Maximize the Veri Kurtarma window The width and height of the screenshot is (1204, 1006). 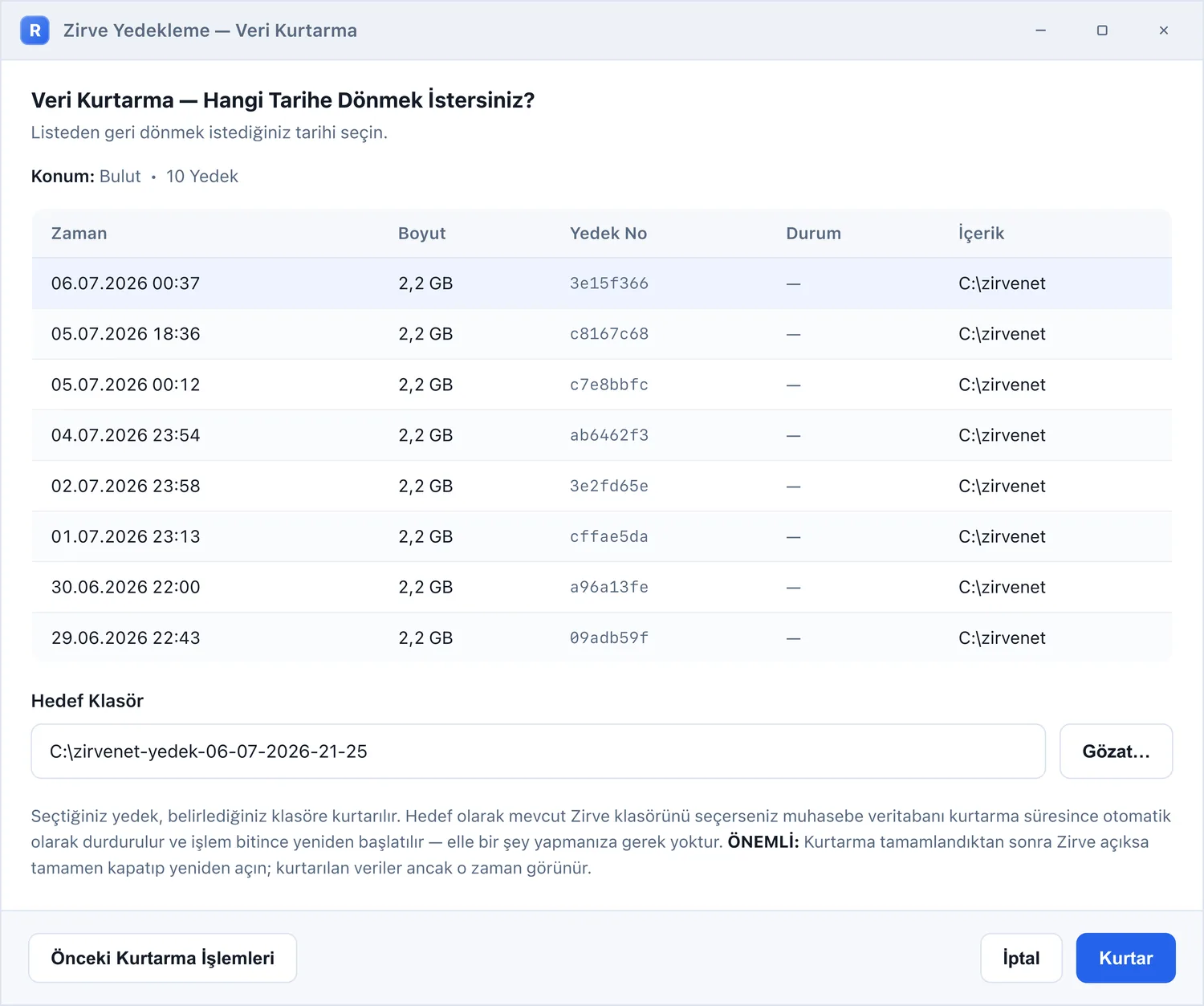(x=1102, y=31)
